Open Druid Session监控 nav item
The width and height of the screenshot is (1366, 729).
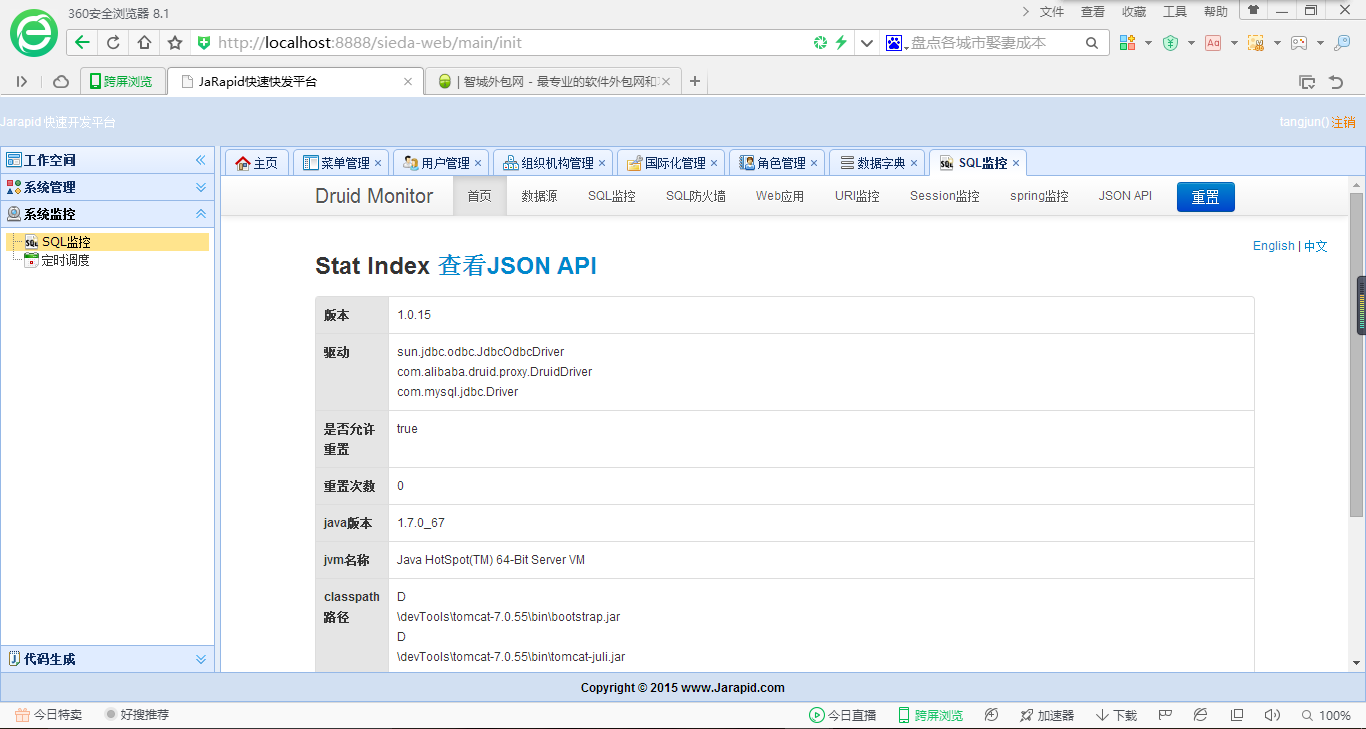coord(945,196)
